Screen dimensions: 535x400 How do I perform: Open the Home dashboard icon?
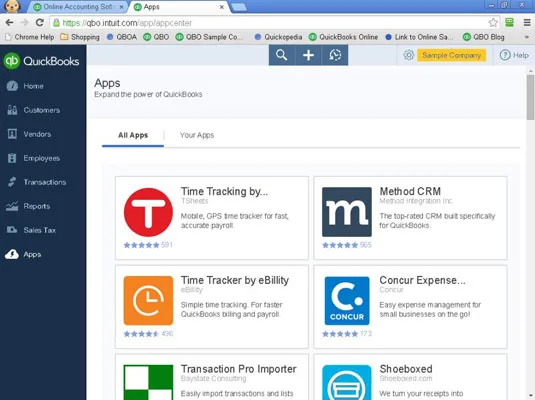(12, 86)
